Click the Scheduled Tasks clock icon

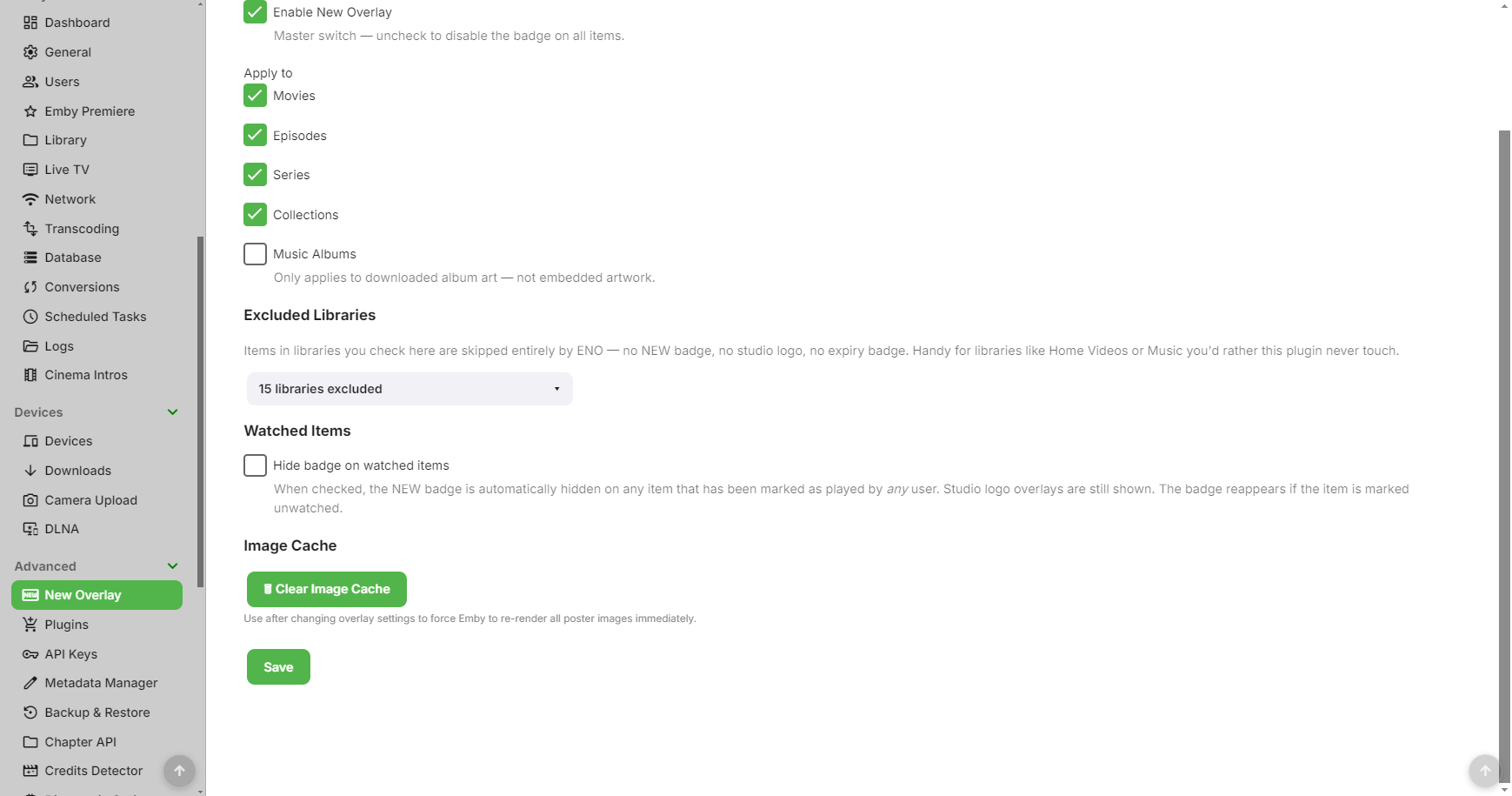click(30, 317)
